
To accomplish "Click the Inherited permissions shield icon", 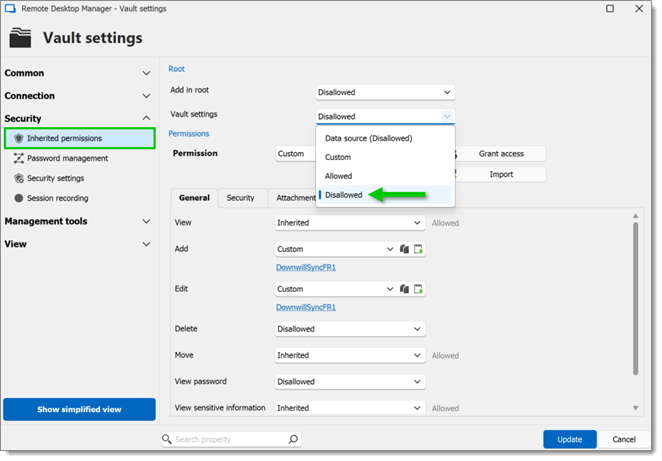I will 19,138.
